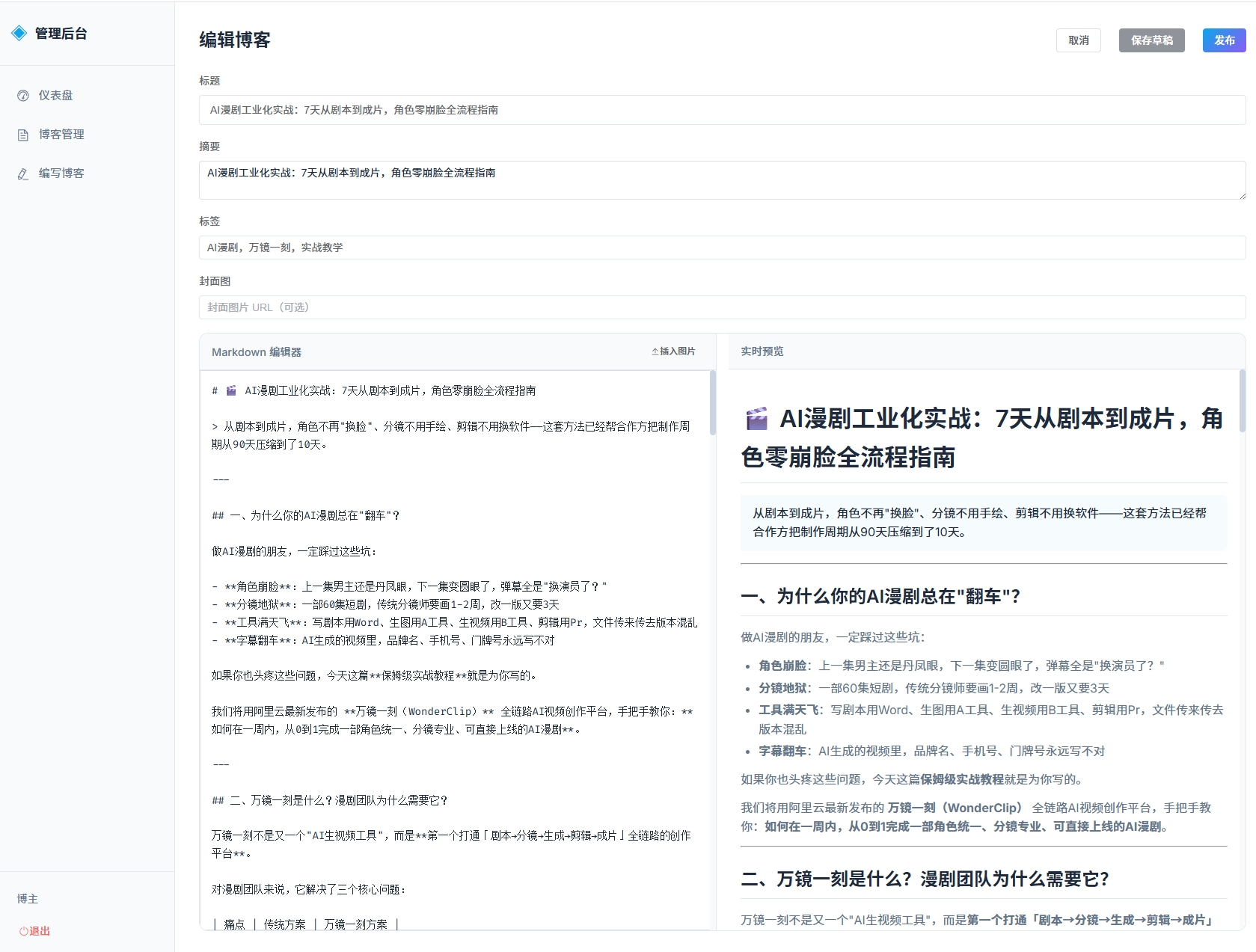
Task: Click the clapperboard emoji in the preview title
Action: tap(757, 419)
